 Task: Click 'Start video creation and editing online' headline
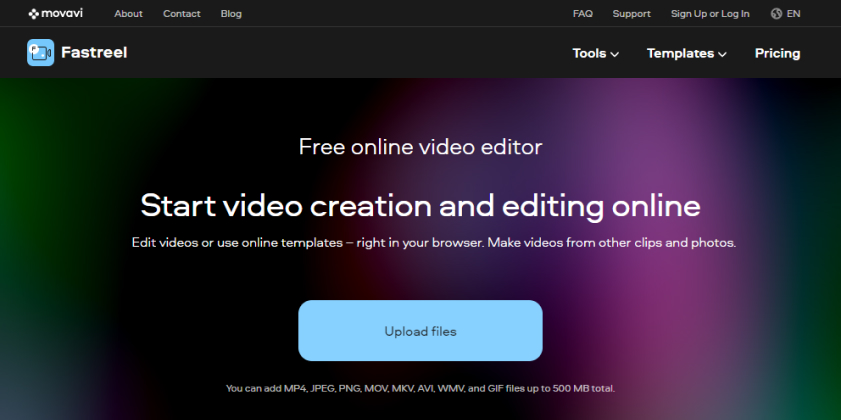click(x=420, y=205)
